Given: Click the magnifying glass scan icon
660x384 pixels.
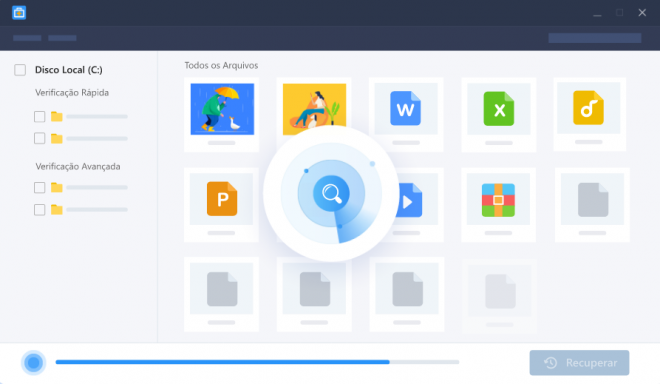Looking at the screenshot, I should click(331, 193).
